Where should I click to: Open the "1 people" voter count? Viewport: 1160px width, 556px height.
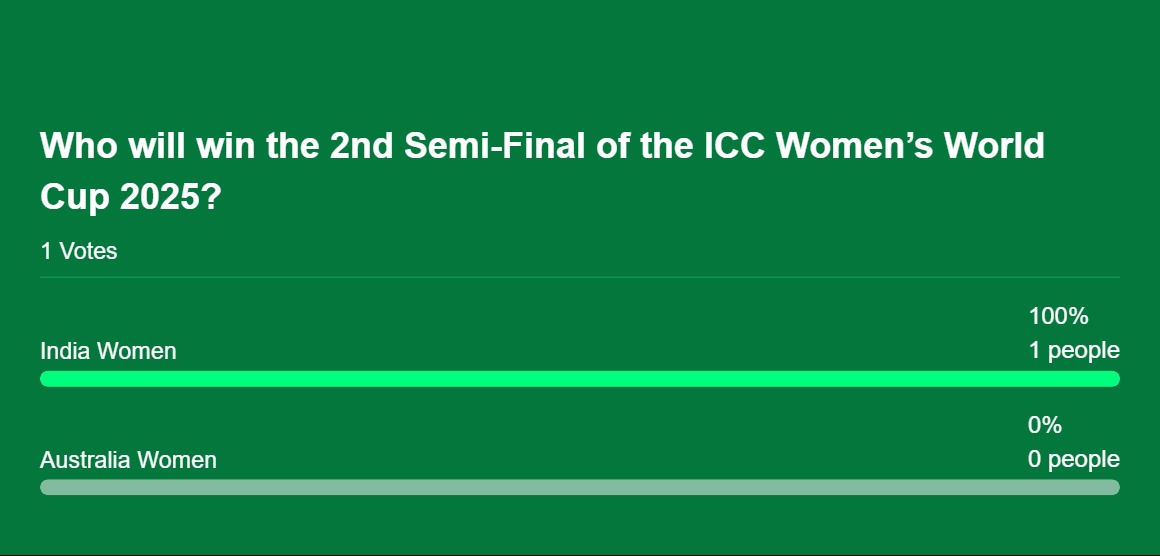(x=1074, y=350)
